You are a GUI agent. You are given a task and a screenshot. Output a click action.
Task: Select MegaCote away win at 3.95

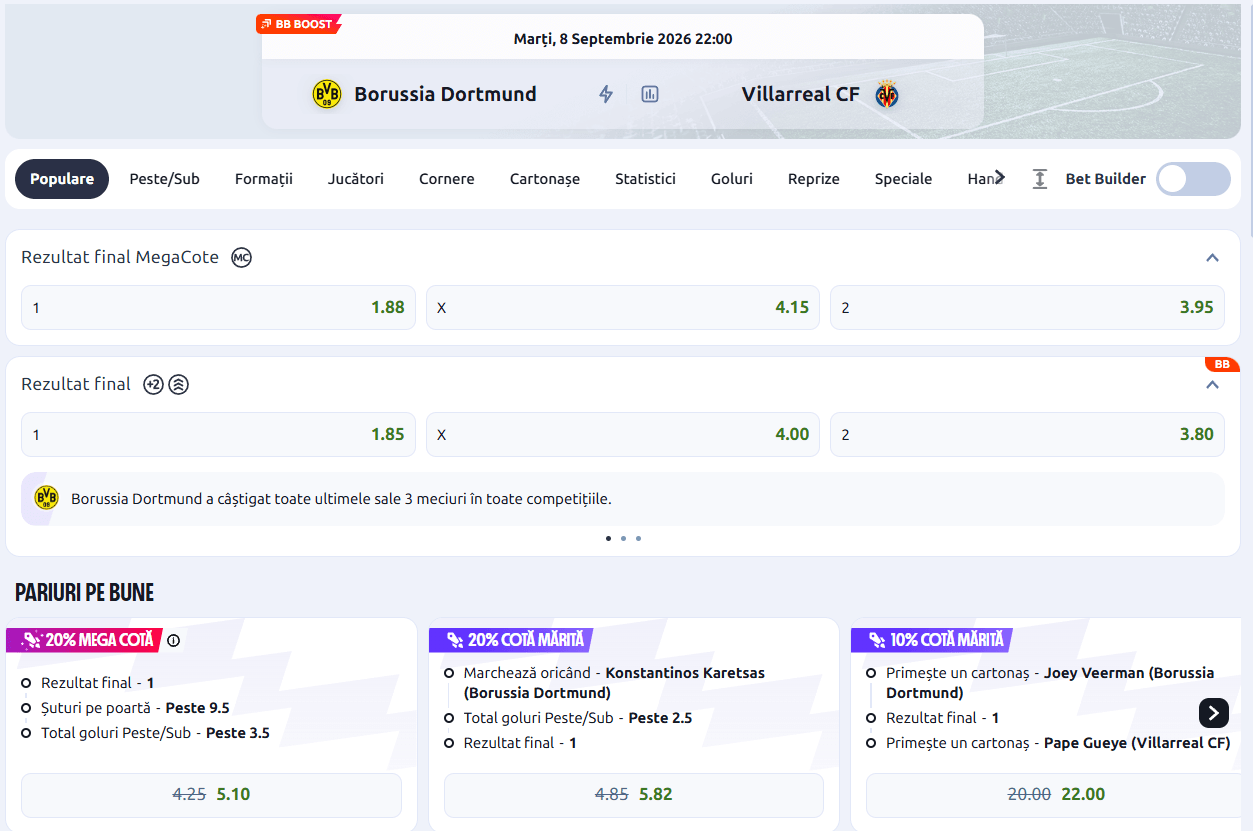click(1027, 308)
